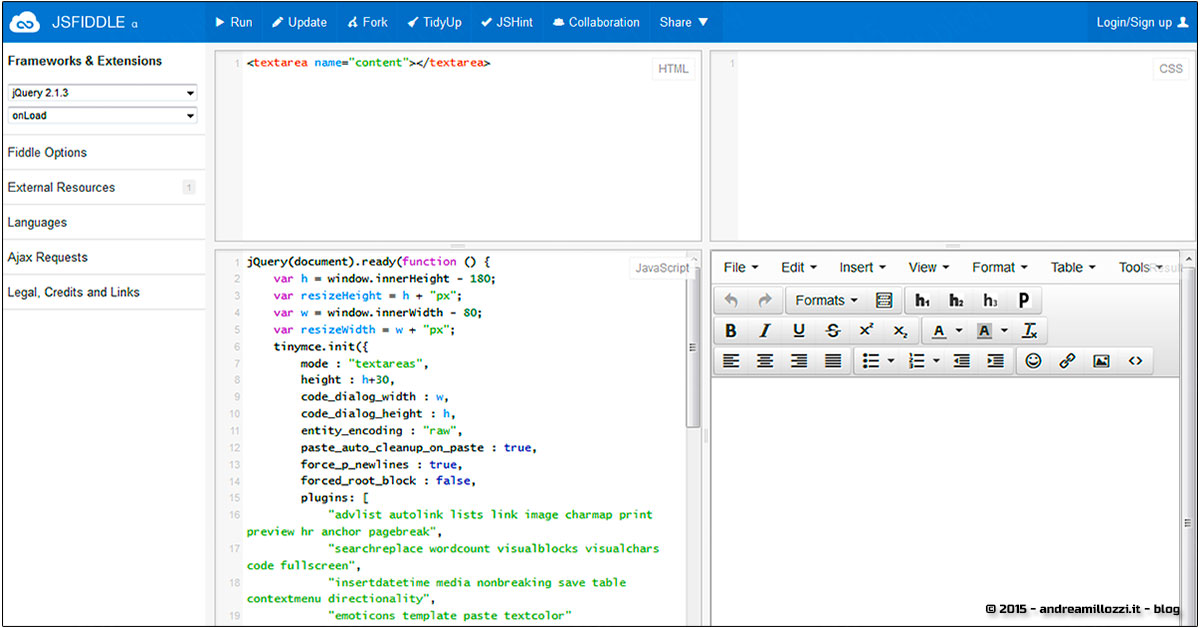Open the Table menu in TinyMCE

click(x=1071, y=267)
